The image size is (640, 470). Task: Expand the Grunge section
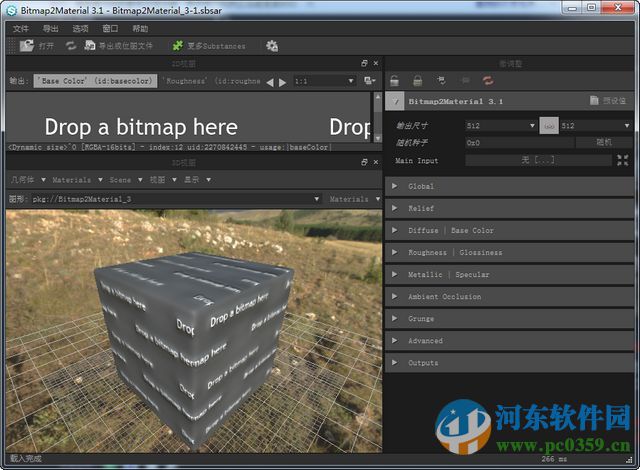tap(509, 319)
